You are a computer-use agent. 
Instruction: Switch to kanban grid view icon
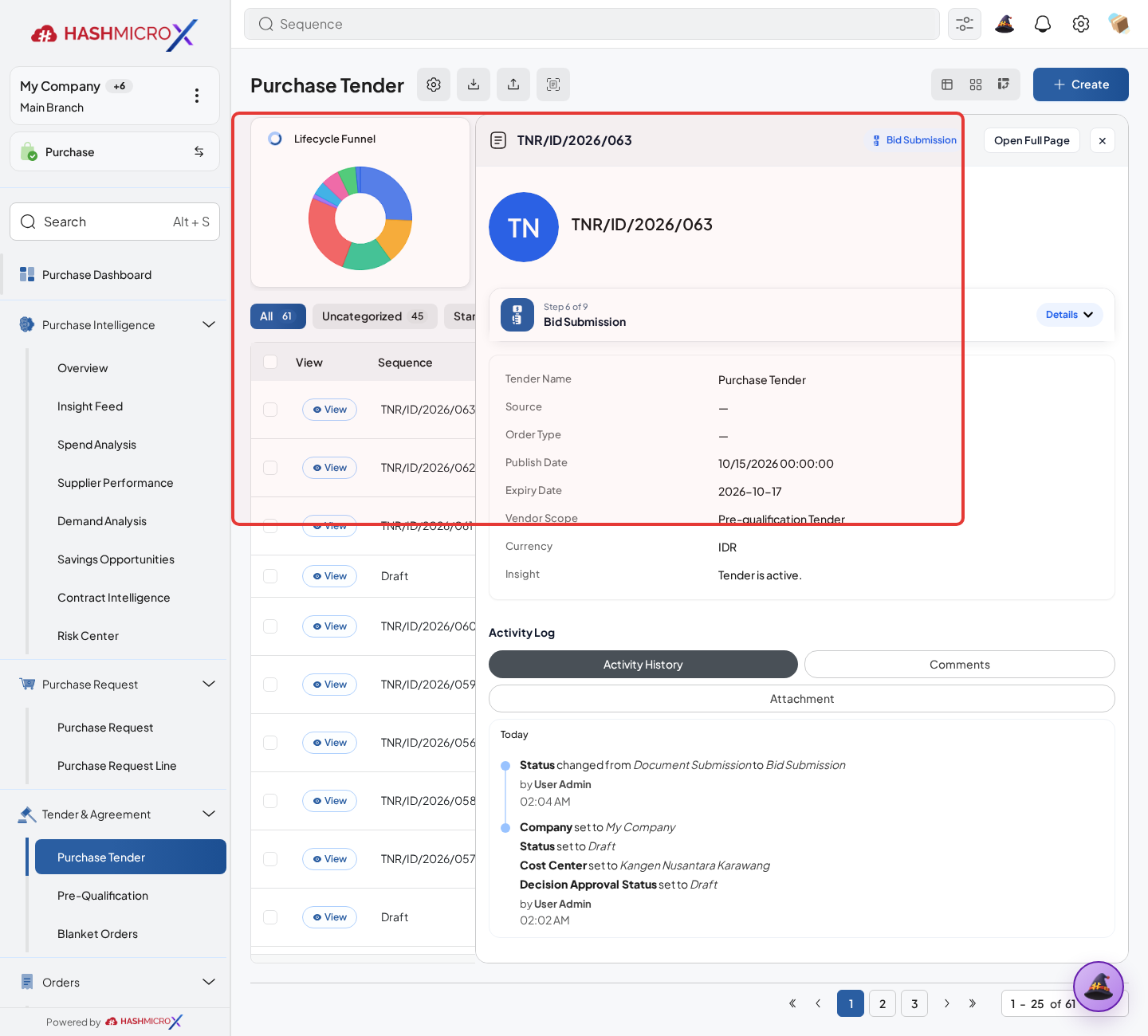tap(976, 84)
